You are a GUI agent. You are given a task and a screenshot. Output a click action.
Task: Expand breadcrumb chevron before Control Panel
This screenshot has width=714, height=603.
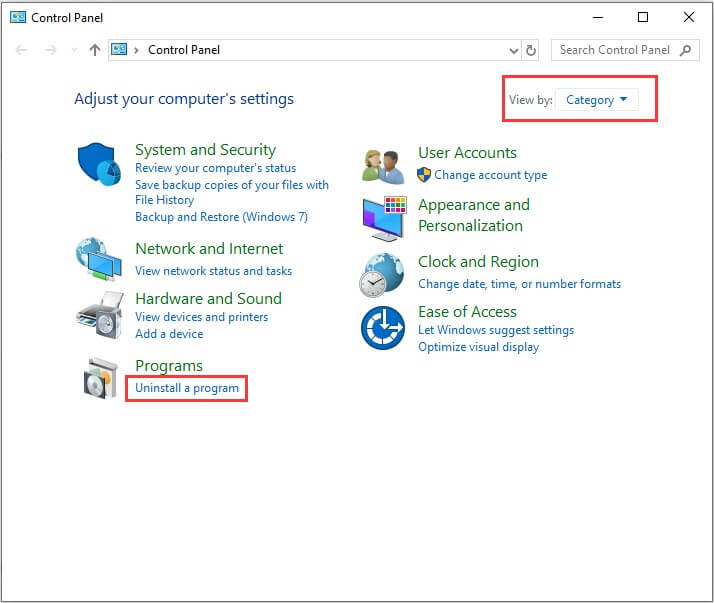(136, 50)
